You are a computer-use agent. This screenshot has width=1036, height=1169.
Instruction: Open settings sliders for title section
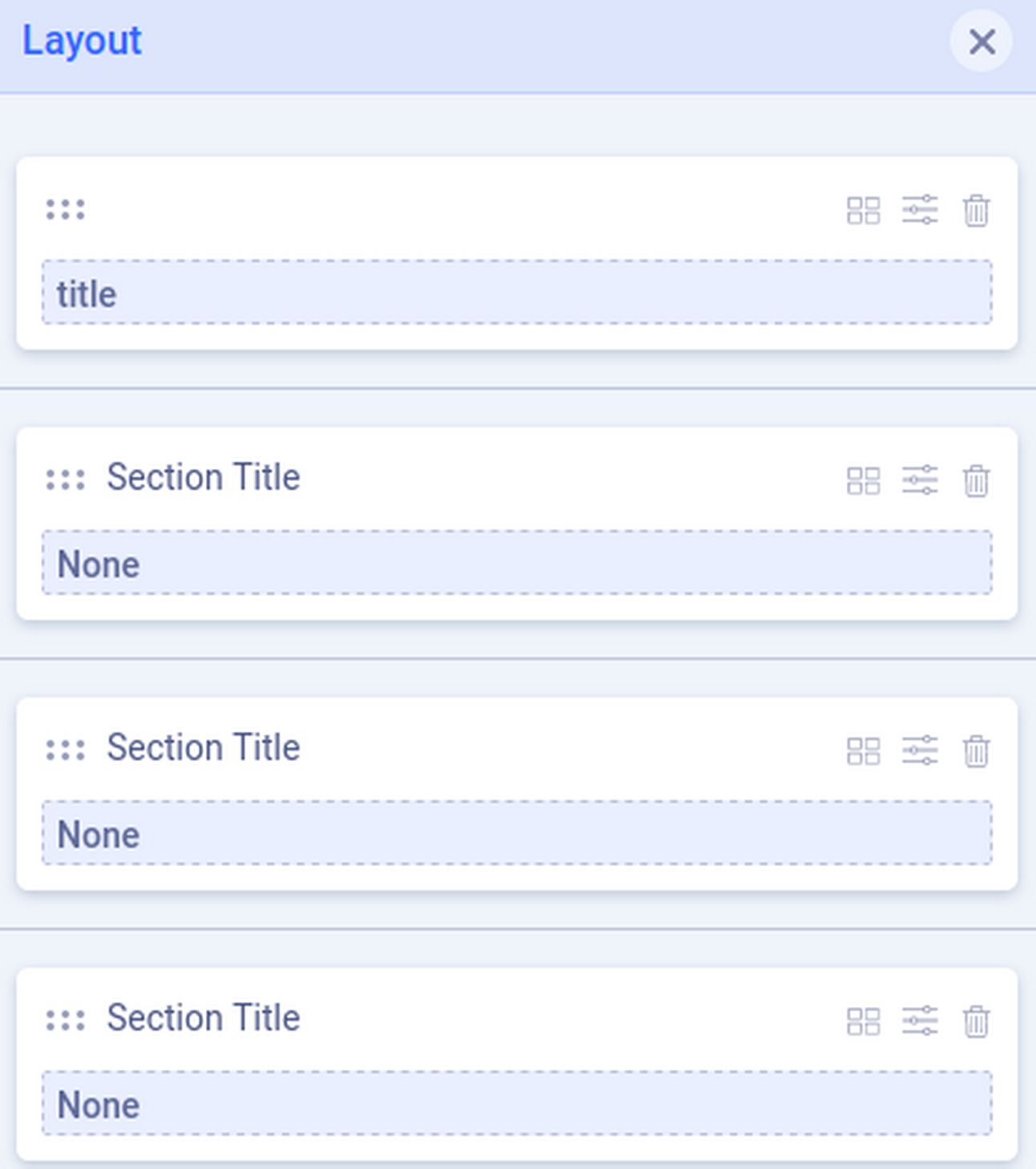coord(920,210)
